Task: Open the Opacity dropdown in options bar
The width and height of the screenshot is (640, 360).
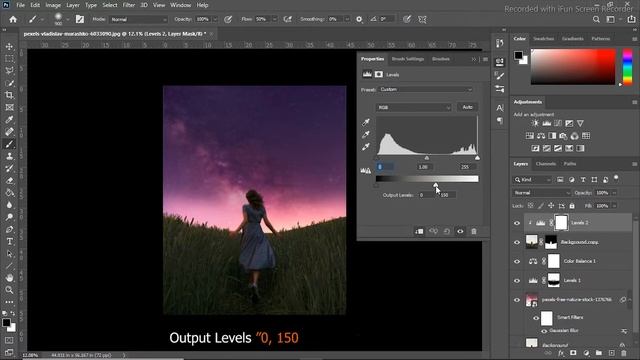Action: click(215, 19)
